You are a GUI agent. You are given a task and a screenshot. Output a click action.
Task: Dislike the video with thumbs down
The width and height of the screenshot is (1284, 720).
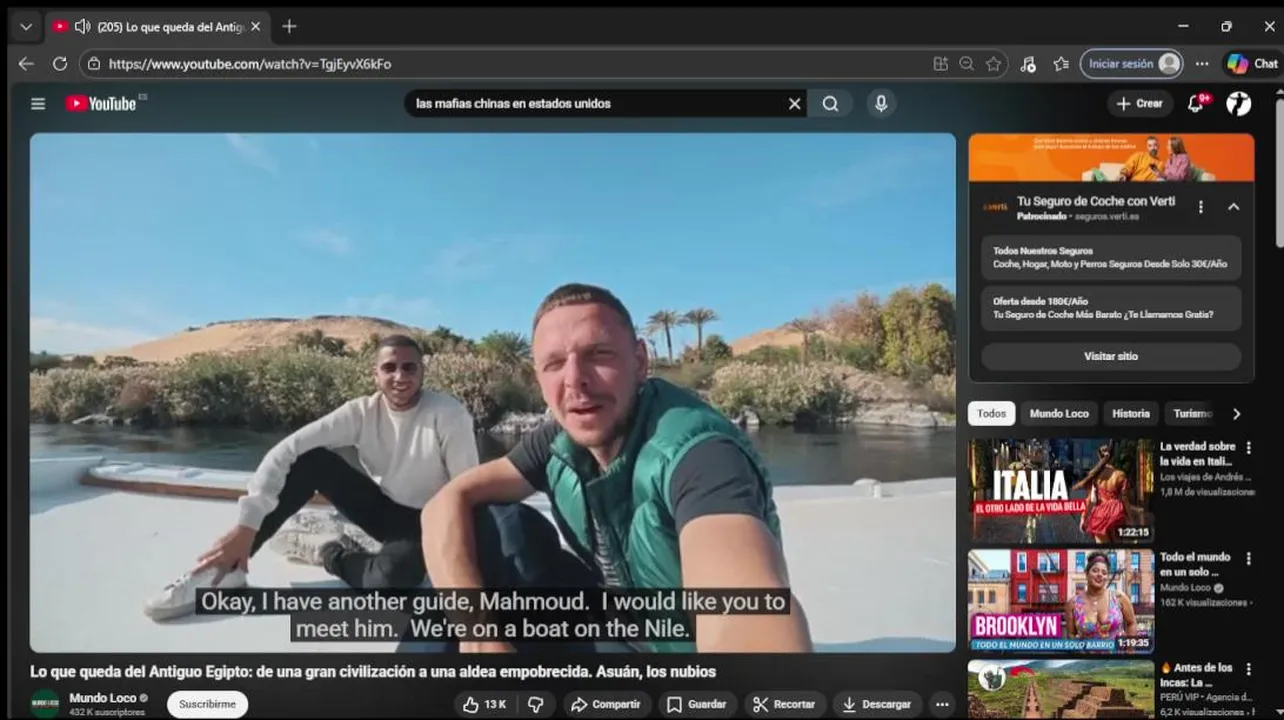point(536,704)
